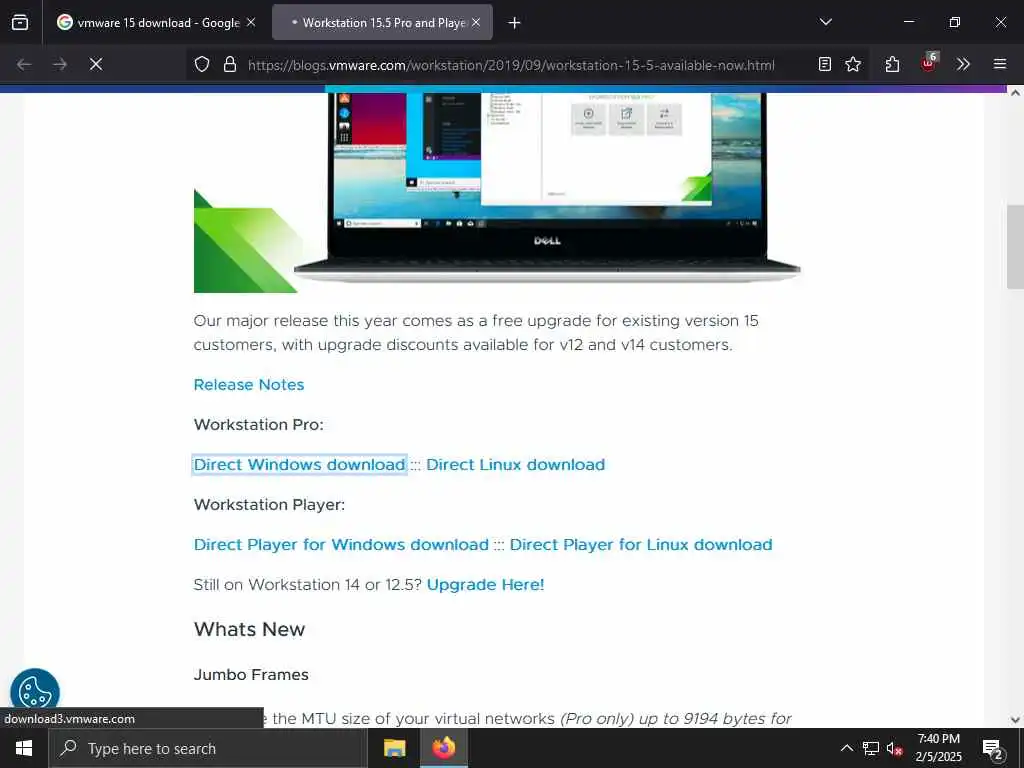Select the Workstation 15.5 Pro and Player tab
This screenshot has width=1024, height=768.
(383, 23)
